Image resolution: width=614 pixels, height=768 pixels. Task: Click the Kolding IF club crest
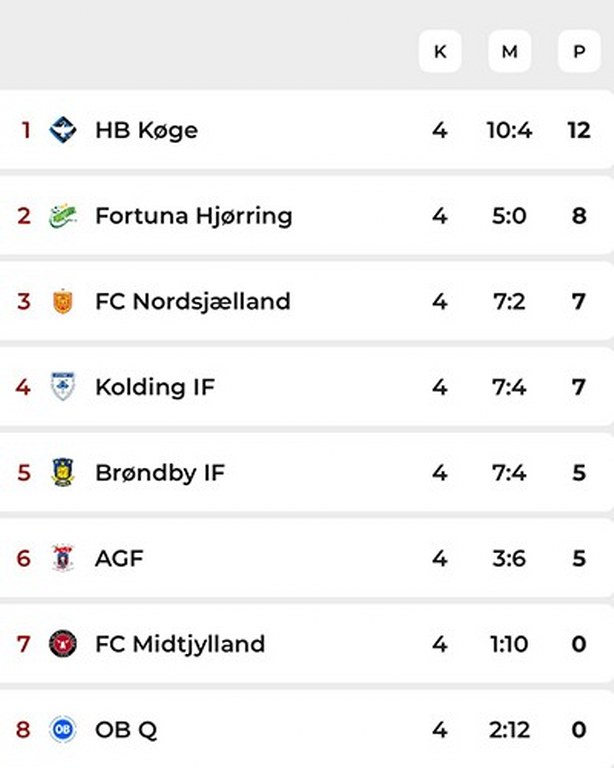[63, 387]
